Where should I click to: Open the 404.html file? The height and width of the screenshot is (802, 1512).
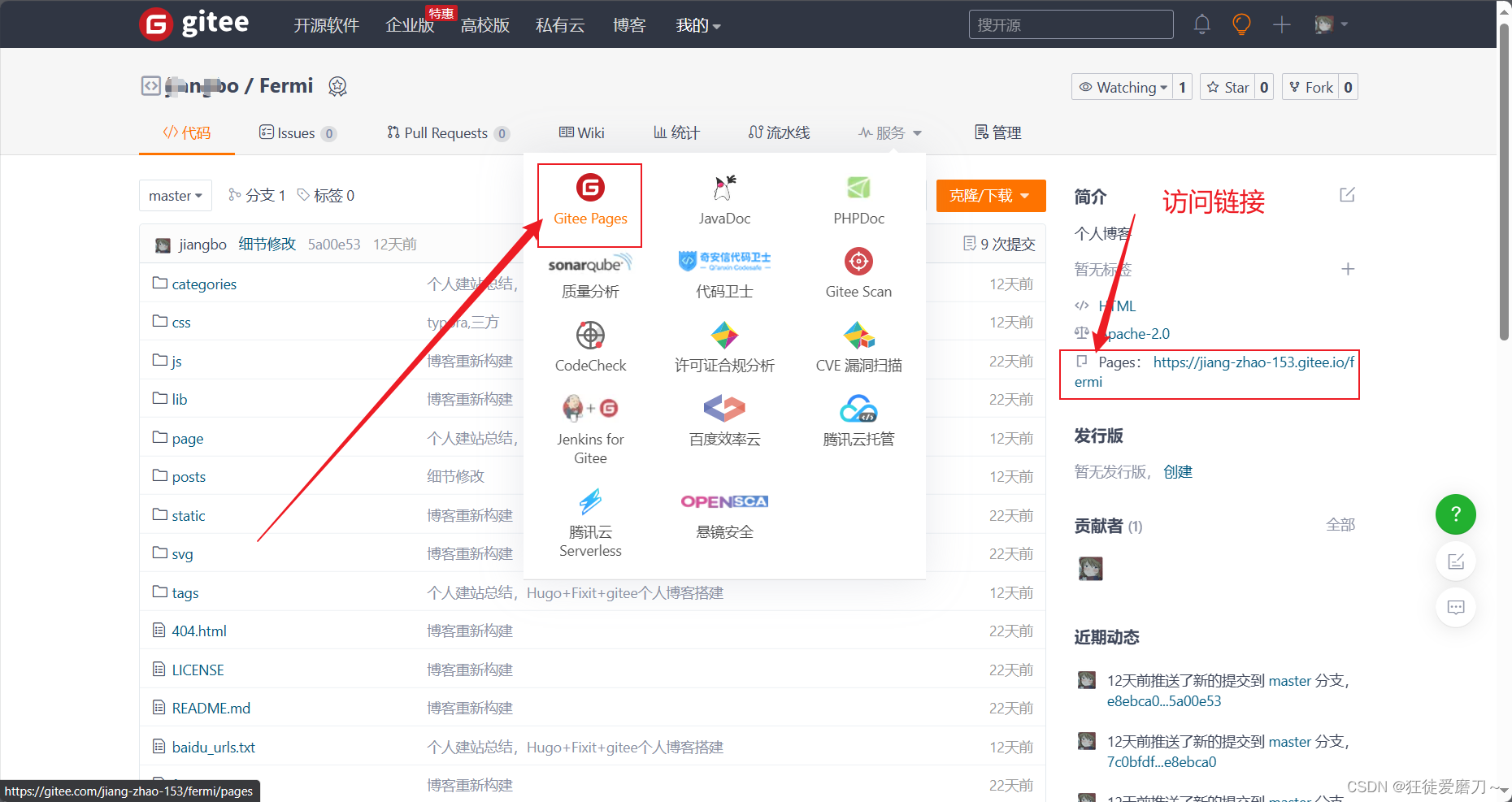point(199,631)
